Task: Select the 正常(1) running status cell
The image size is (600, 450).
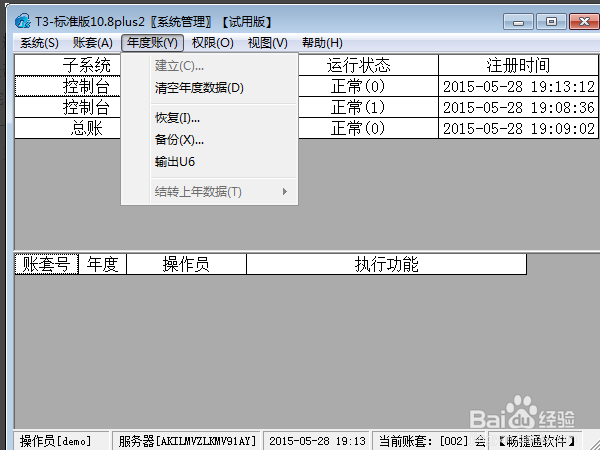Action: pos(359,107)
